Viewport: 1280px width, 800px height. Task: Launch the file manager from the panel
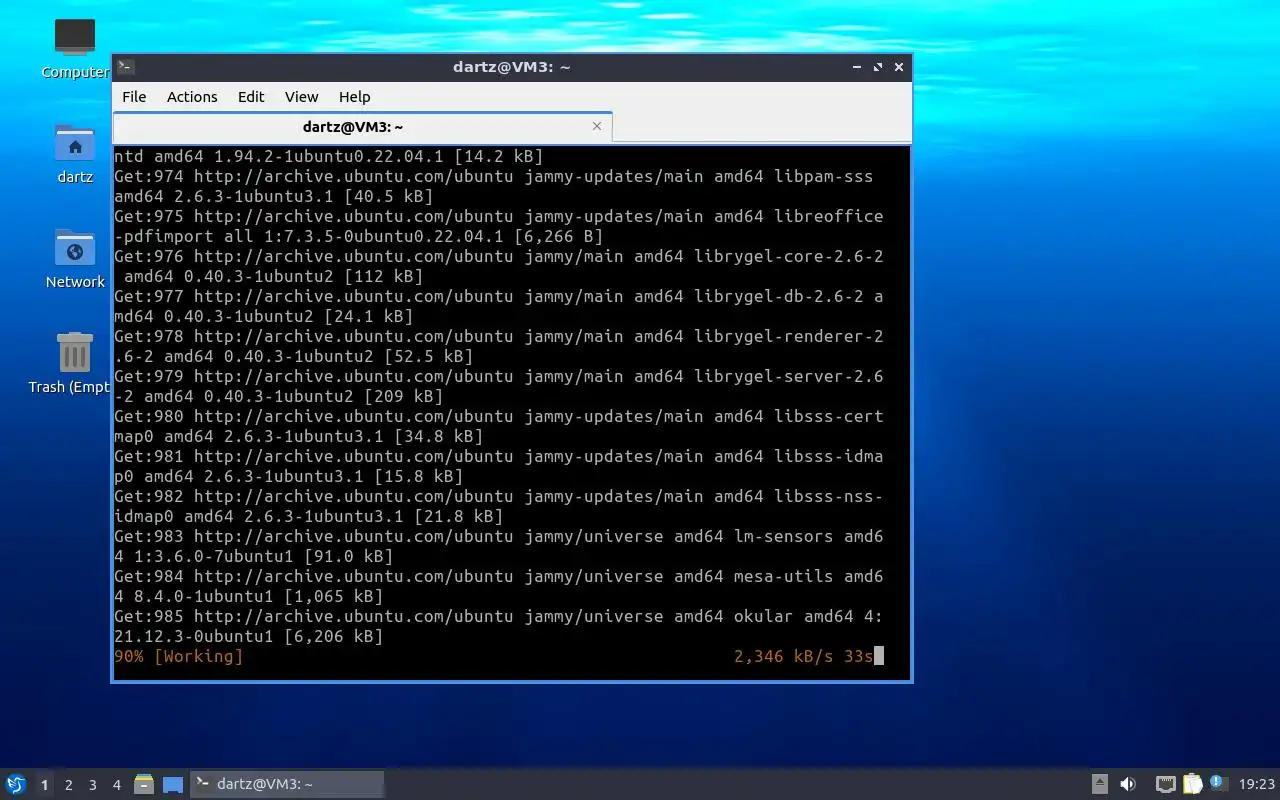coord(144,785)
